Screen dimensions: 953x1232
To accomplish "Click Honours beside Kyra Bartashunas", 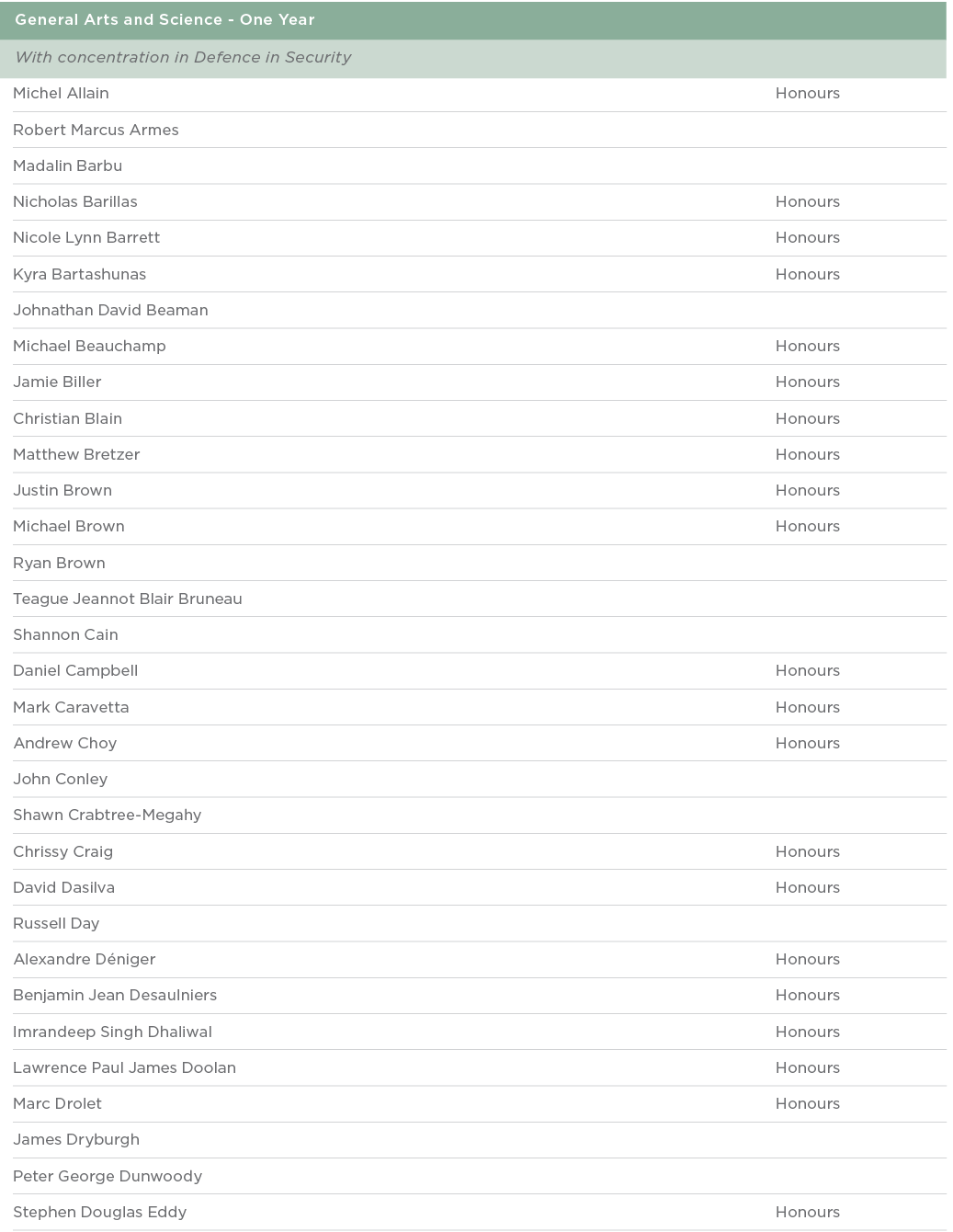I will 807,274.
